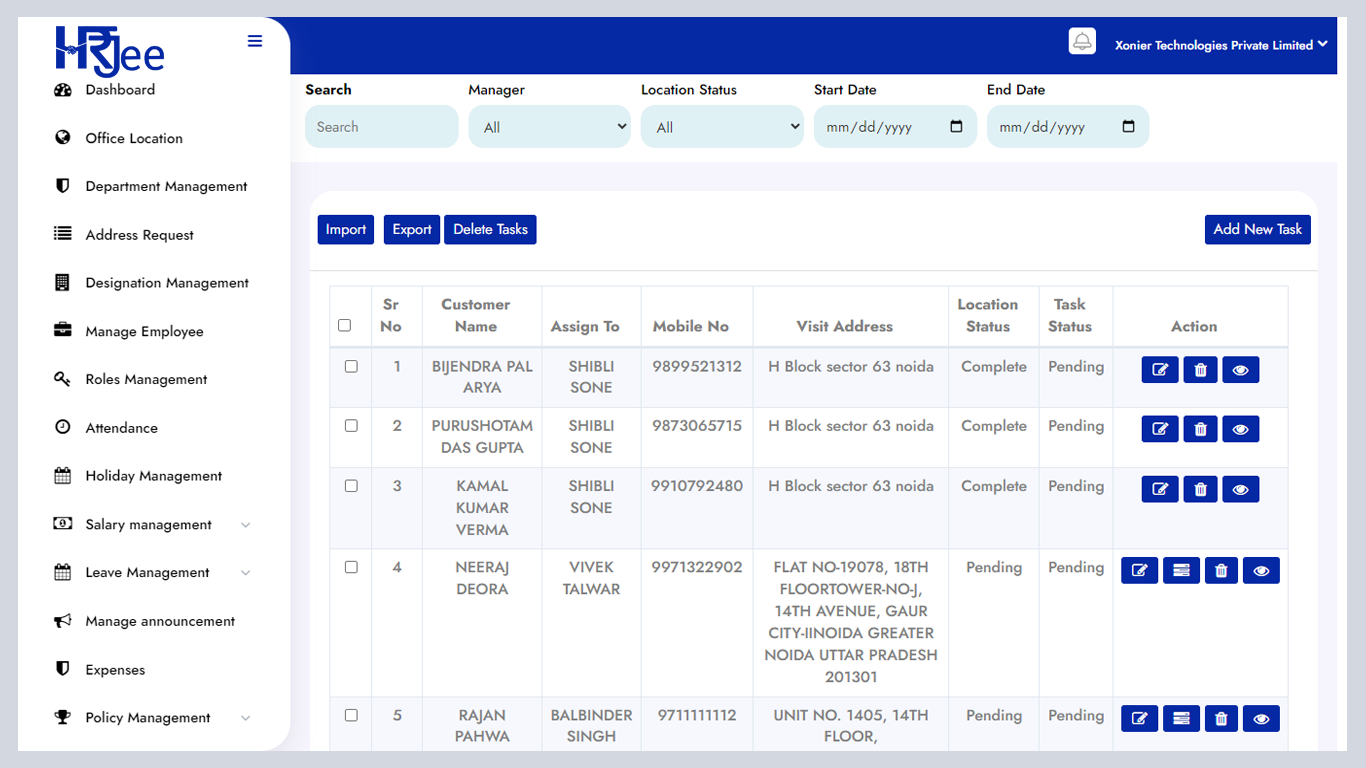The image size is (1366, 768).
Task: Go to Dashboard in the sidebar
Action: 120,90
